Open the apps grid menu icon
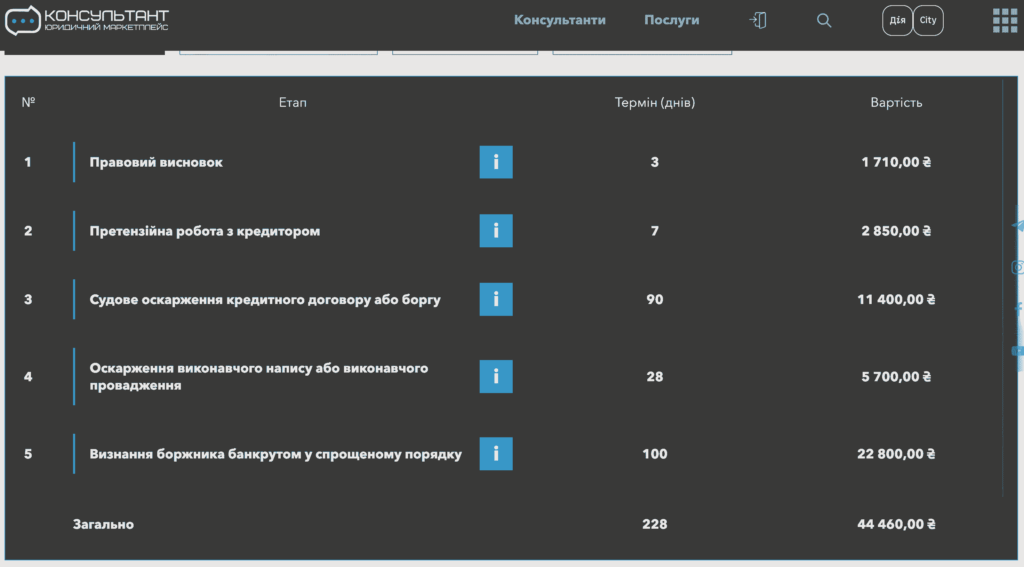The height and width of the screenshot is (567, 1024). pyautogui.click(x=1004, y=20)
